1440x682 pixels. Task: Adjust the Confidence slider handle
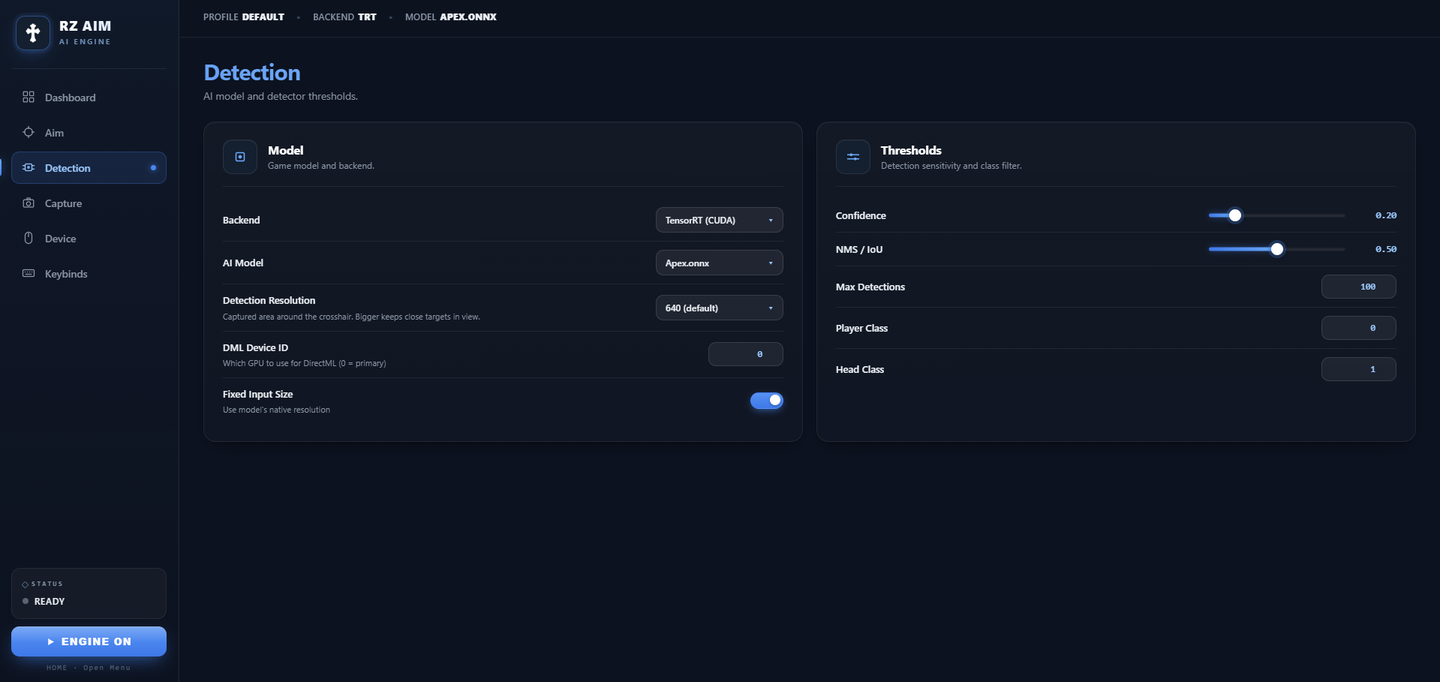[1235, 215]
